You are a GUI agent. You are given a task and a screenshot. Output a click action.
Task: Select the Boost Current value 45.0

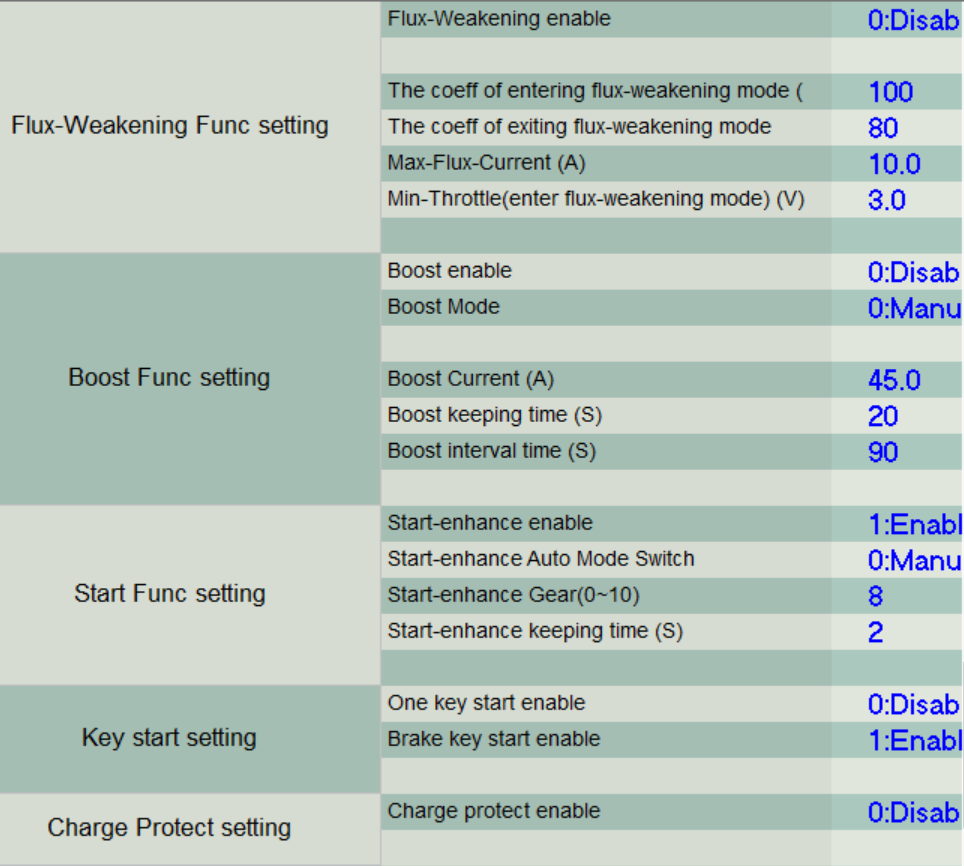pos(894,380)
